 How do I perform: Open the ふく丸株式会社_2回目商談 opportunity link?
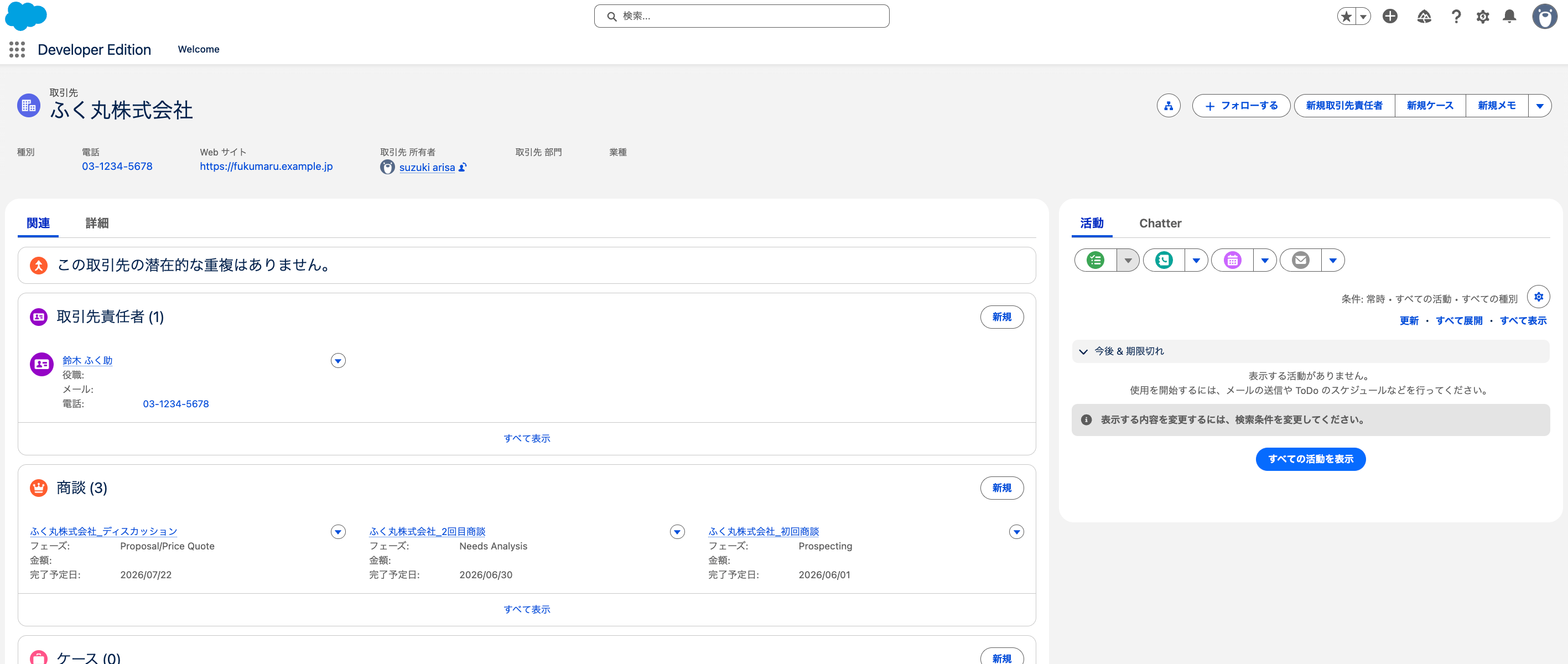tap(427, 532)
